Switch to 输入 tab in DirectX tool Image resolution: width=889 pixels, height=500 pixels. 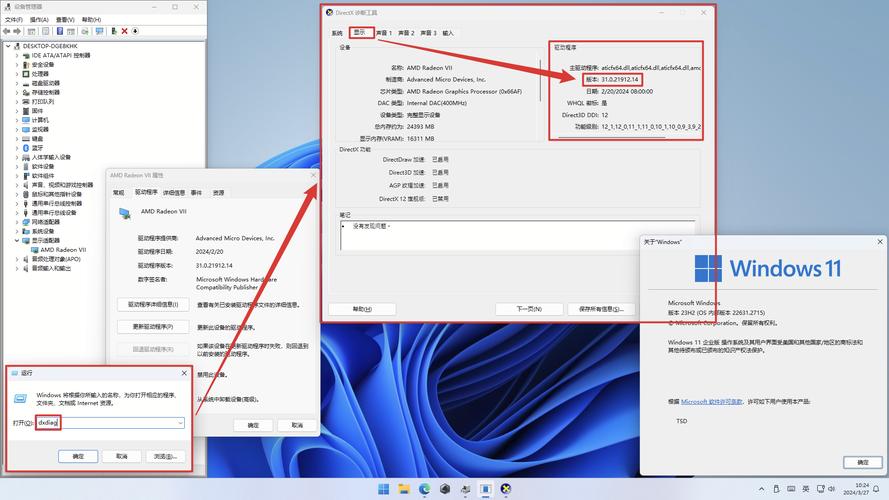click(x=448, y=33)
